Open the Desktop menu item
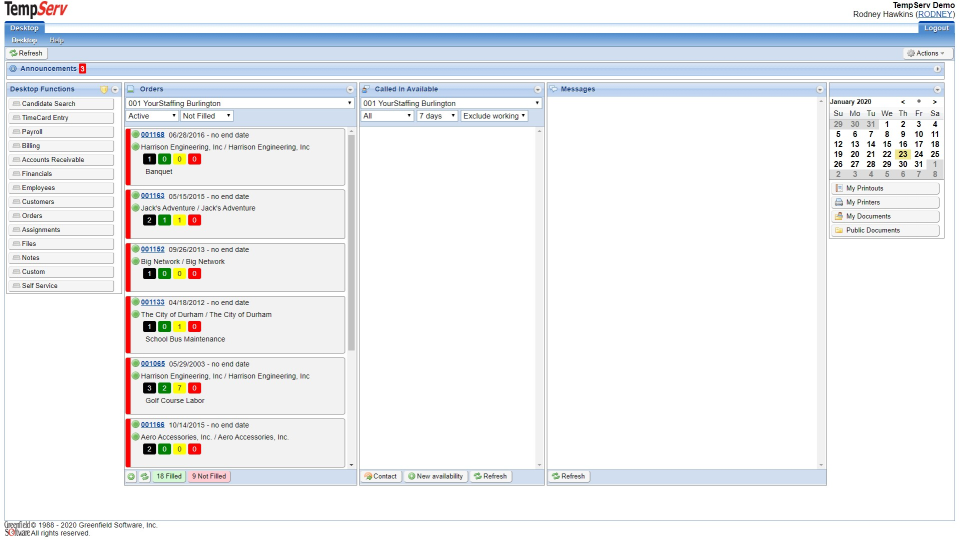Screen dimensions: 960x540 pyautogui.click(x=24, y=40)
